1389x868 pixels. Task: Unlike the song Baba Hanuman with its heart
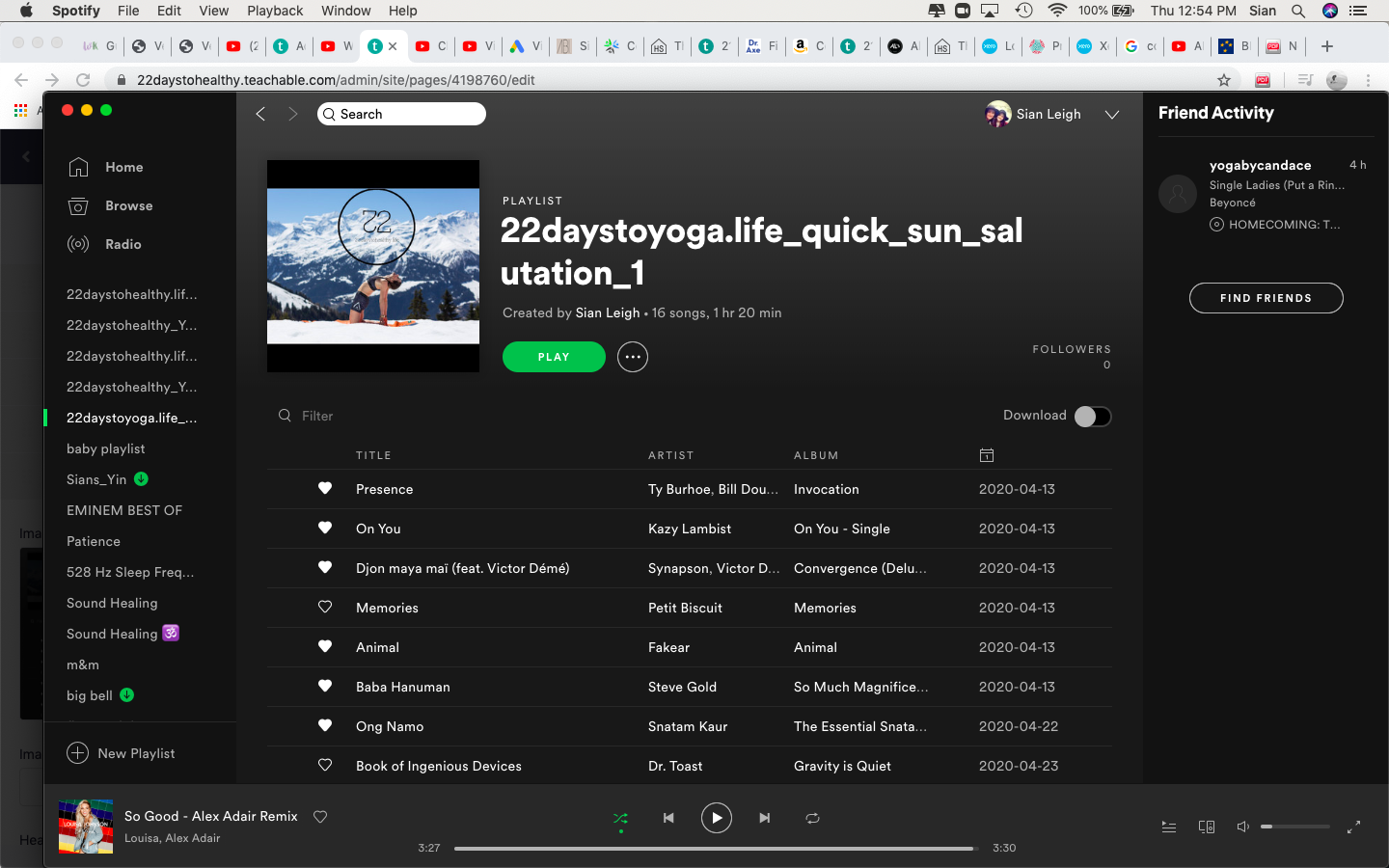click(x=325, y=687)
